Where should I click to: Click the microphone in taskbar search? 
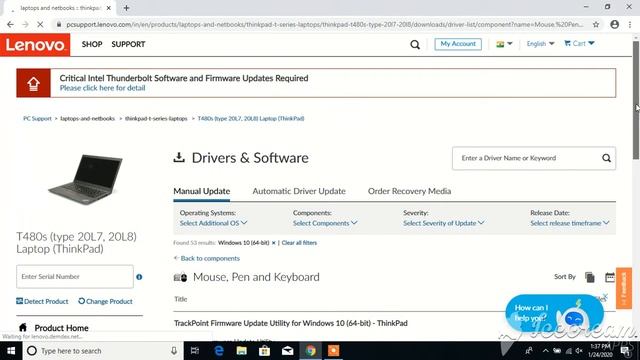click(174, 351)
